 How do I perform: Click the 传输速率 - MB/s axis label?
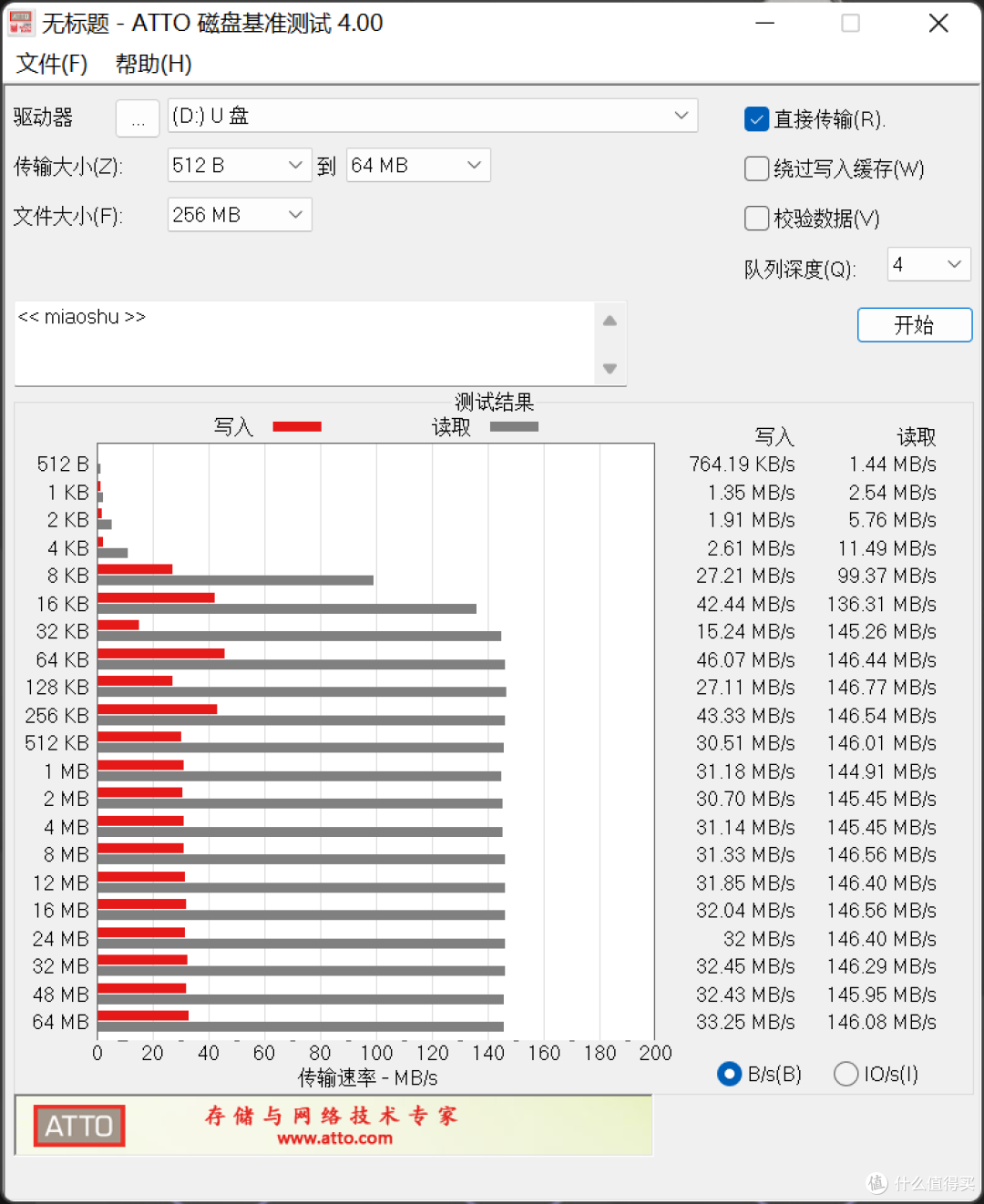pyautogui.click(x=368, y=1078)
